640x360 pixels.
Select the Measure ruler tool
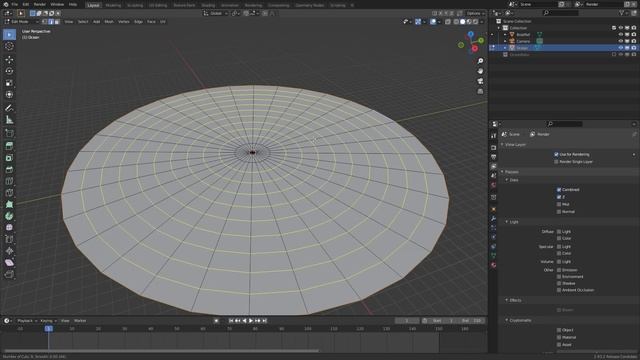click(x=9, y=120)
